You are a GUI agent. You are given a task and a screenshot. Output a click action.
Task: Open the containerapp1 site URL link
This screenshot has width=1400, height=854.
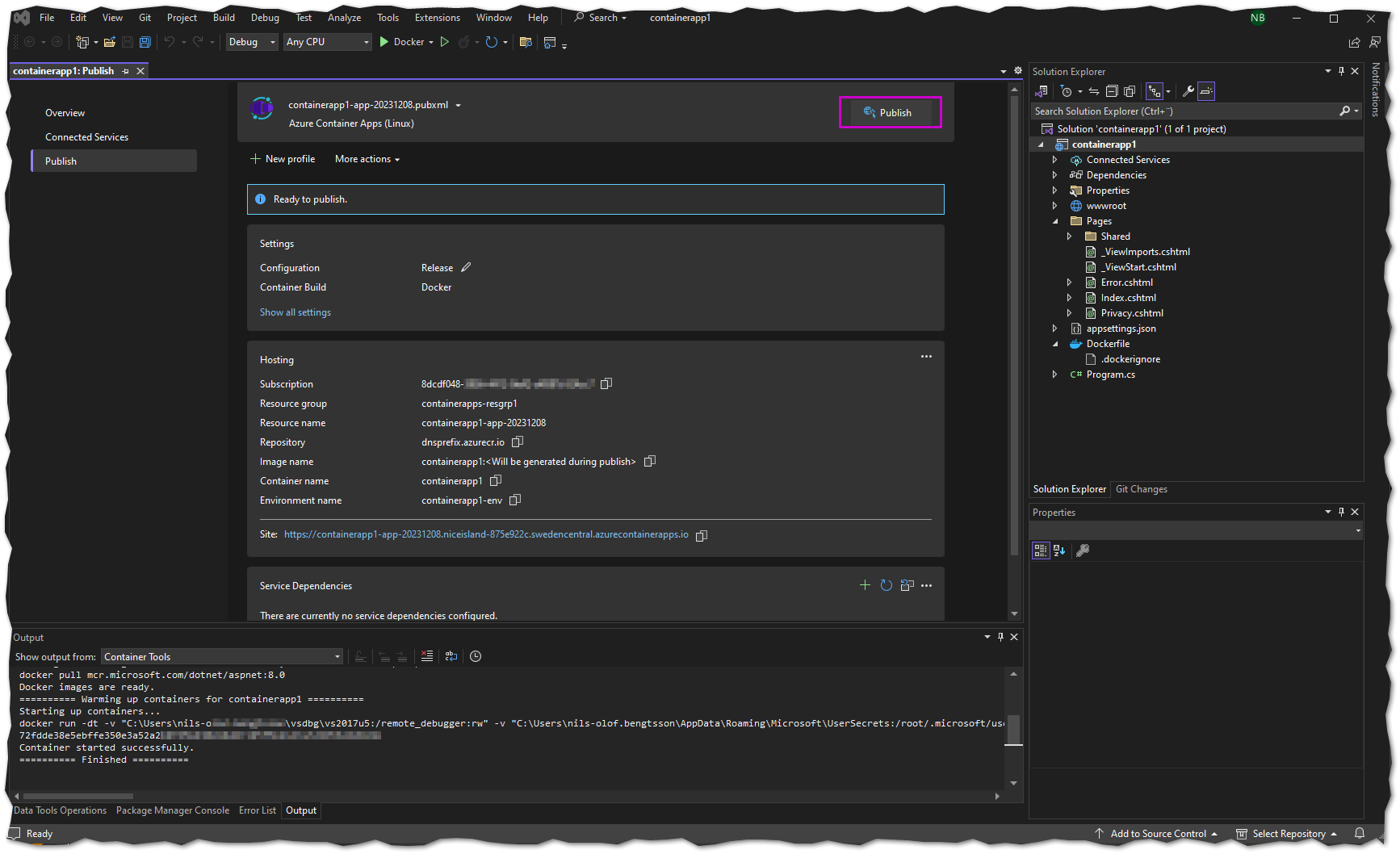tap(486, 534)
